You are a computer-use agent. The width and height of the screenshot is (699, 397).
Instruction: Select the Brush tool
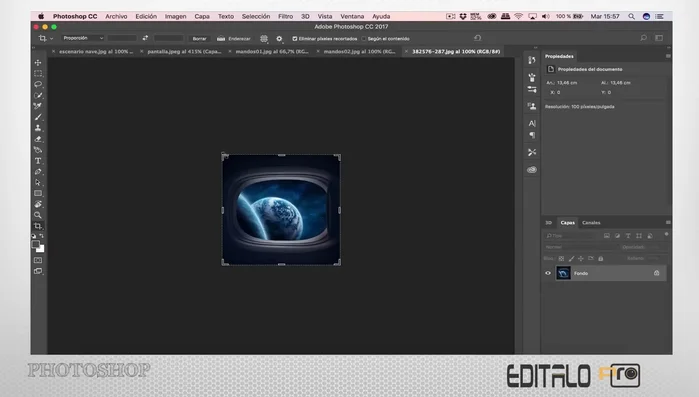[x=38, y=117]
